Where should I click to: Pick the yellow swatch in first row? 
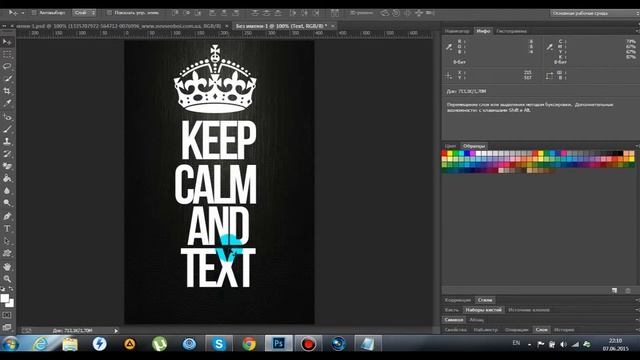[x=450, y=153]
